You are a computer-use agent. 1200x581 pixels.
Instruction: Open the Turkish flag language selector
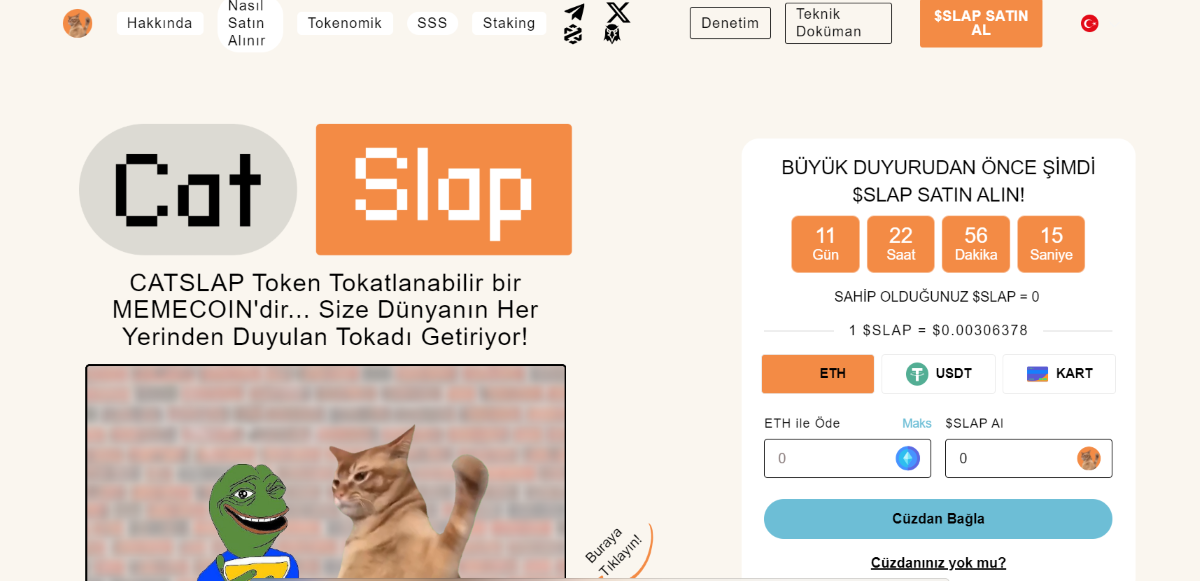tap(1089, 23)
